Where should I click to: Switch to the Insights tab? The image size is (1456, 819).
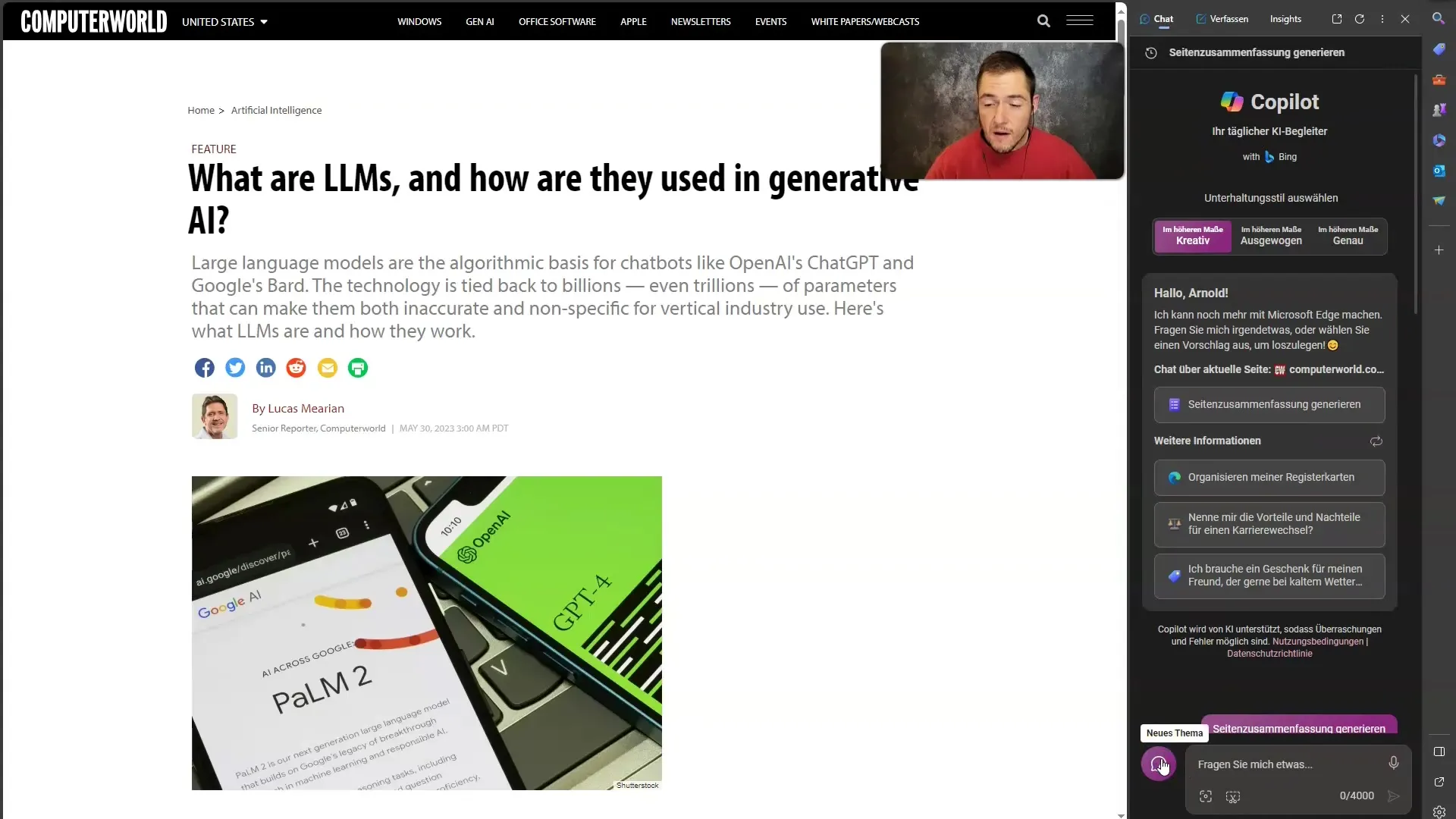1285,18
